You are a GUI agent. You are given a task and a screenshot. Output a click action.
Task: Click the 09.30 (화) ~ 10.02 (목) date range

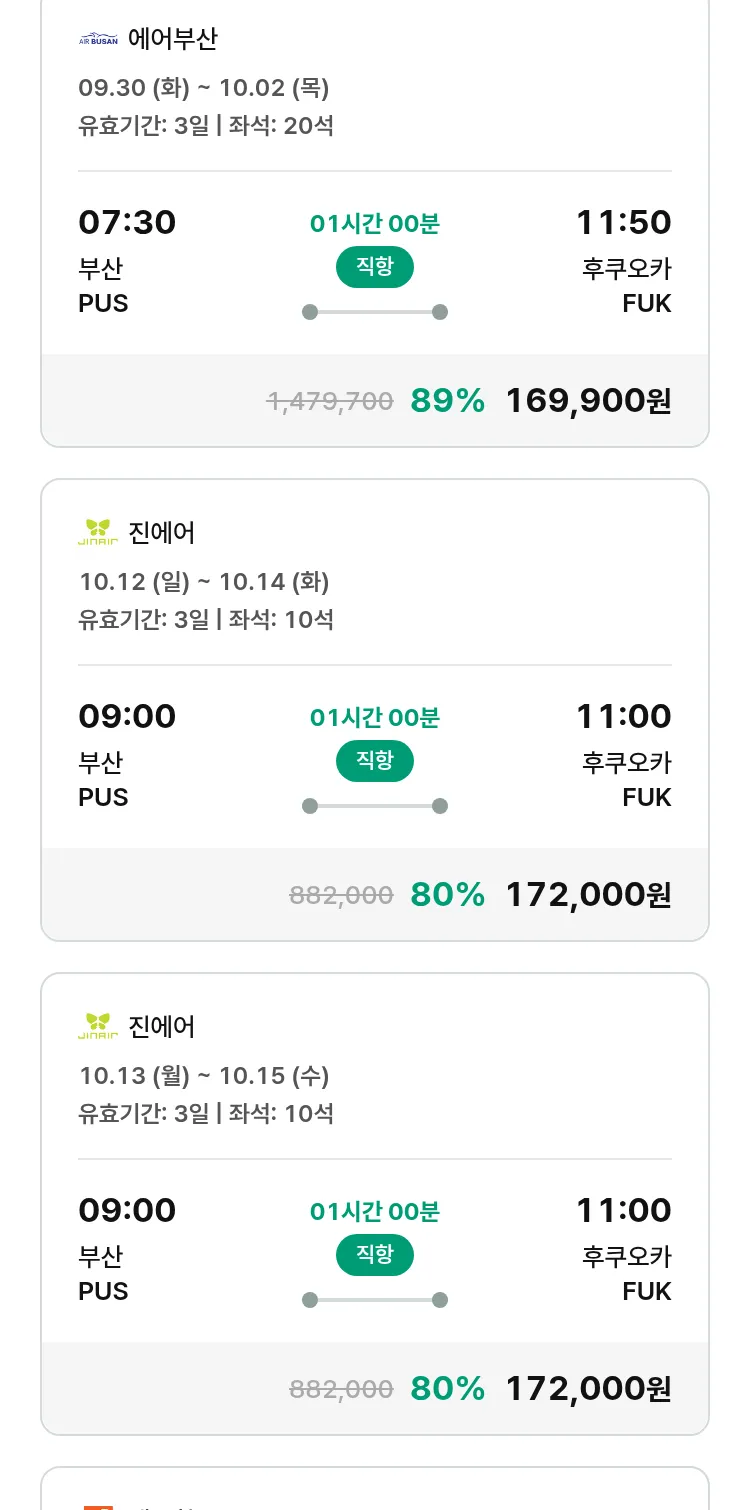point(204,88)
